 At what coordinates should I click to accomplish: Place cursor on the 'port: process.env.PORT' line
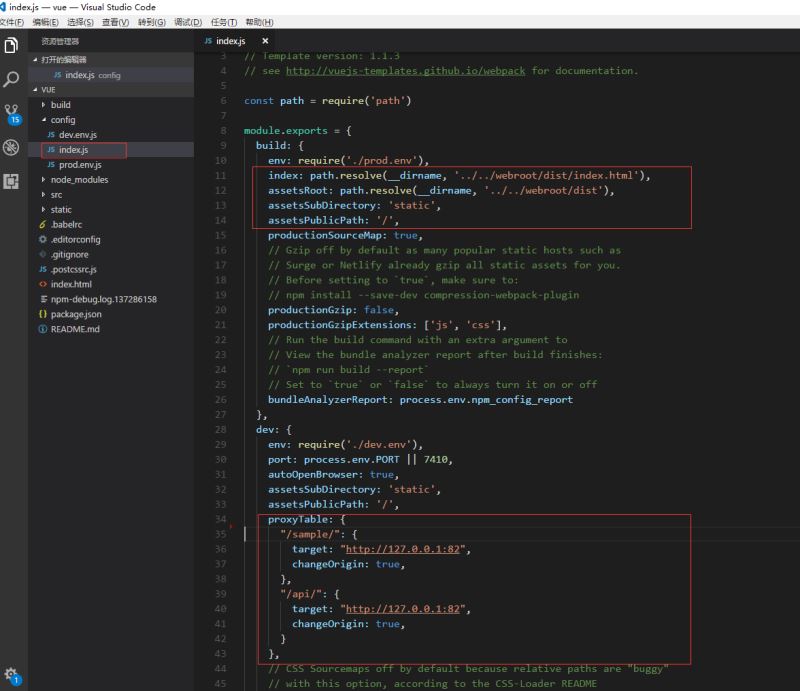(x=360, y=459)
